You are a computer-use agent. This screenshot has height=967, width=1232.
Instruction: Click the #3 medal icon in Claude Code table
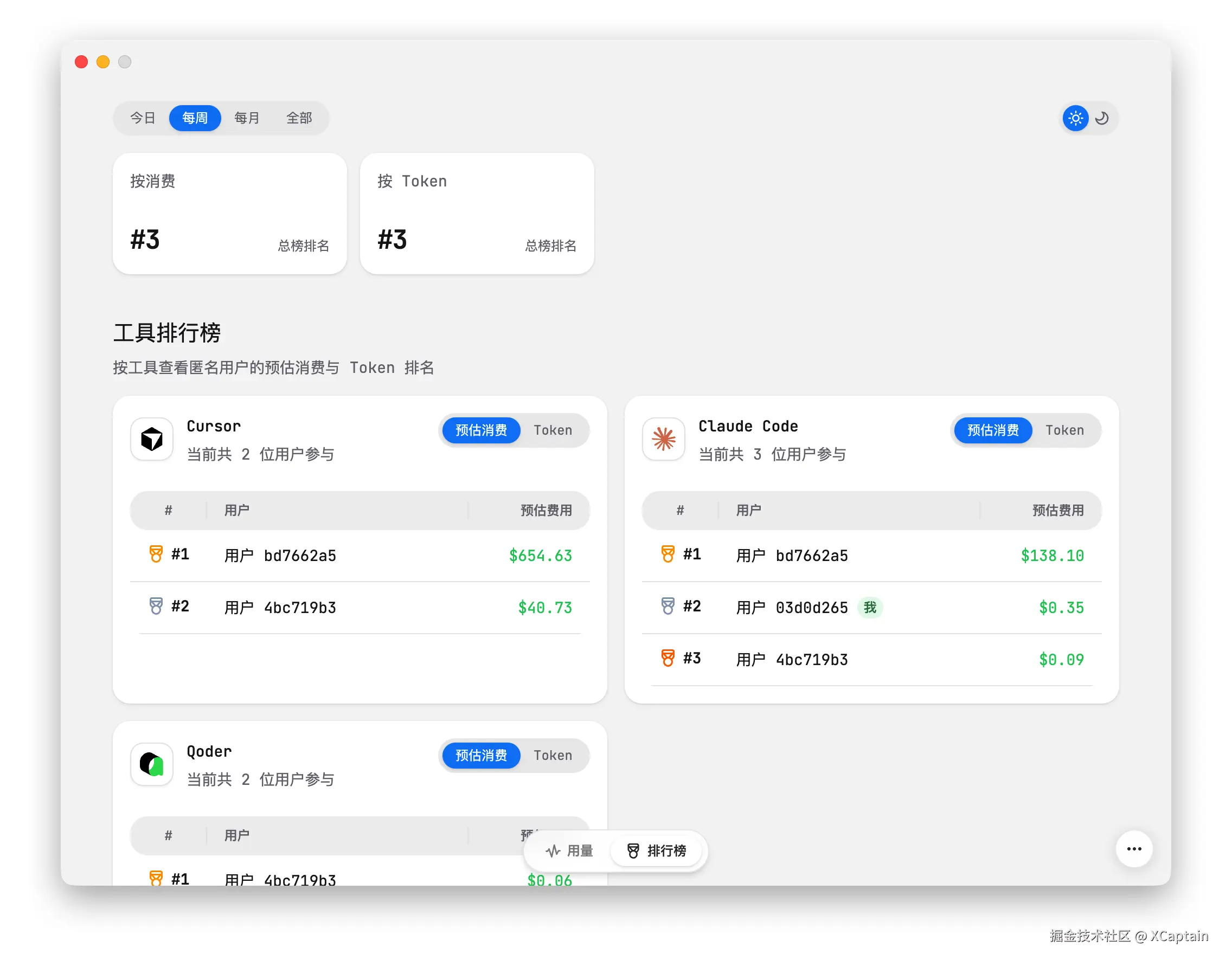click(x=668, y=659)
